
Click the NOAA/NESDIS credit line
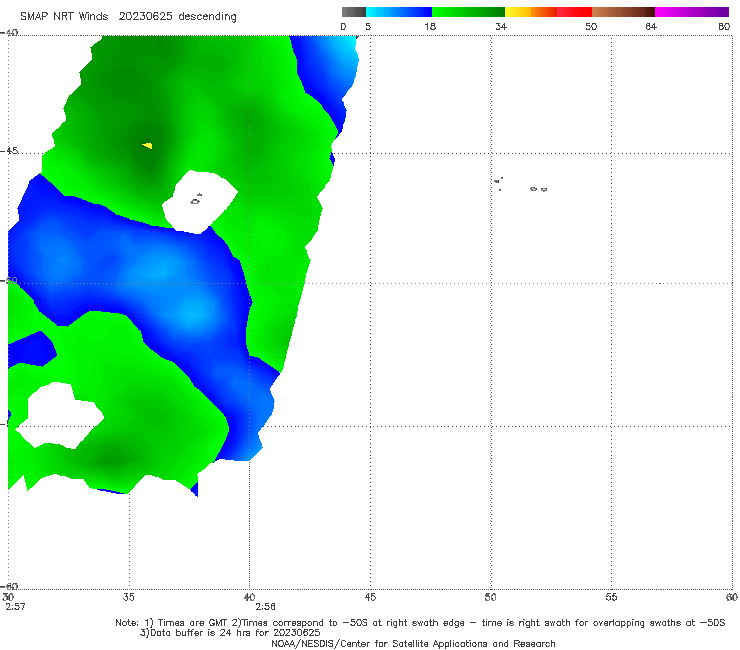(413, 643)
